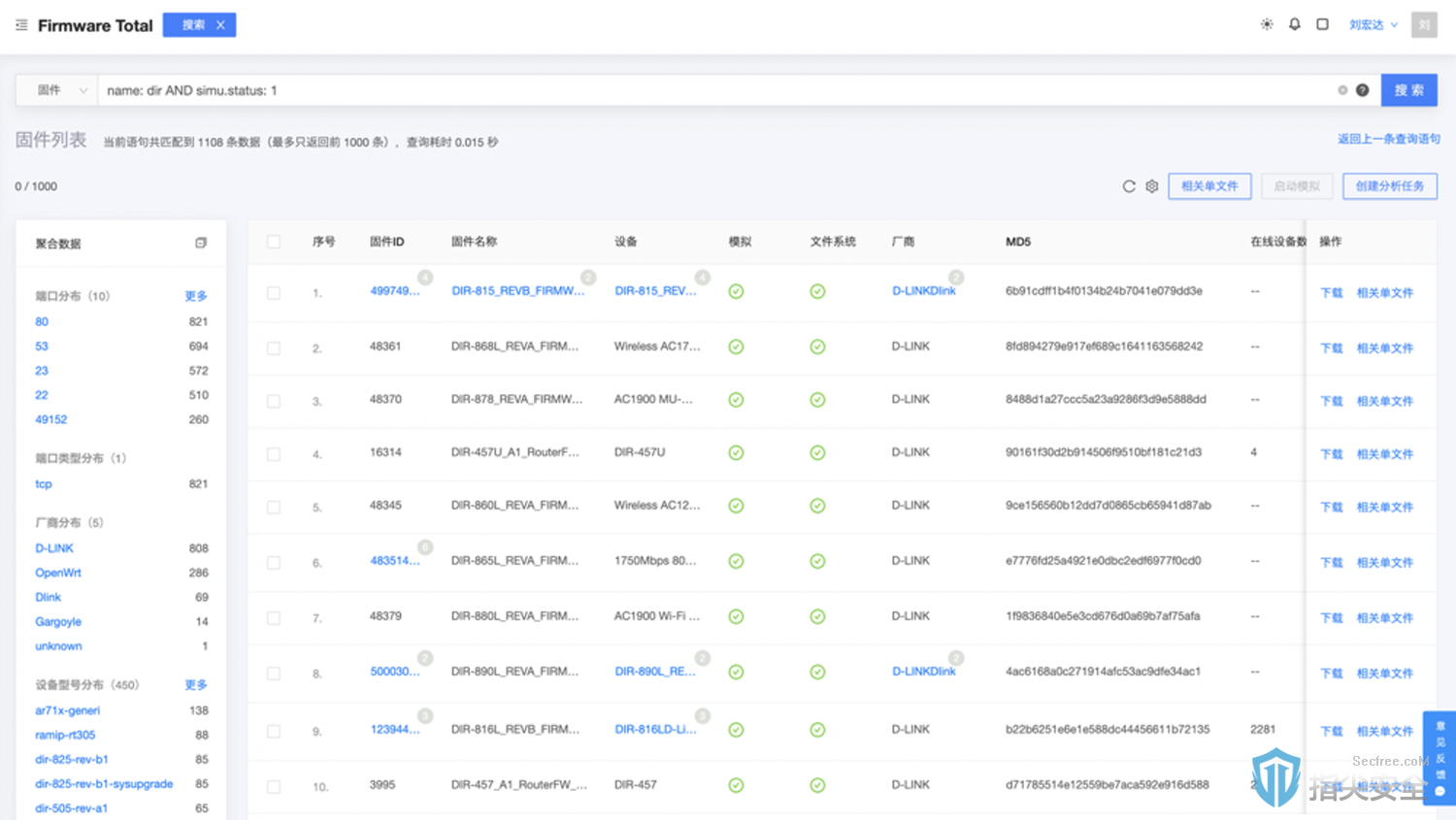Check the row 3 checkbox
The height and width of the screenshot is (820, 1456).
coord(274,401)
